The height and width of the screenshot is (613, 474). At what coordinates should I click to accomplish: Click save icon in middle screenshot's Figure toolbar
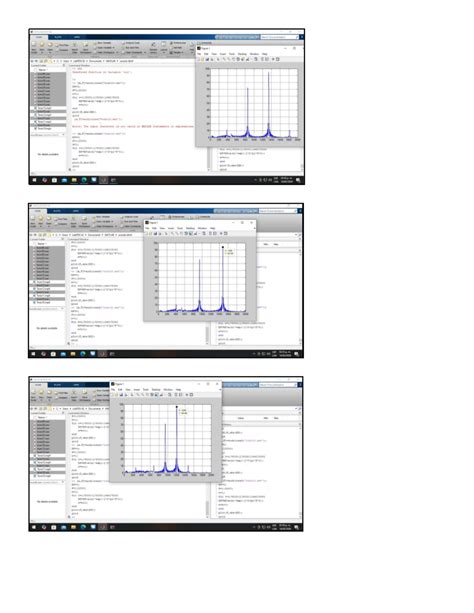click(155, 233)
